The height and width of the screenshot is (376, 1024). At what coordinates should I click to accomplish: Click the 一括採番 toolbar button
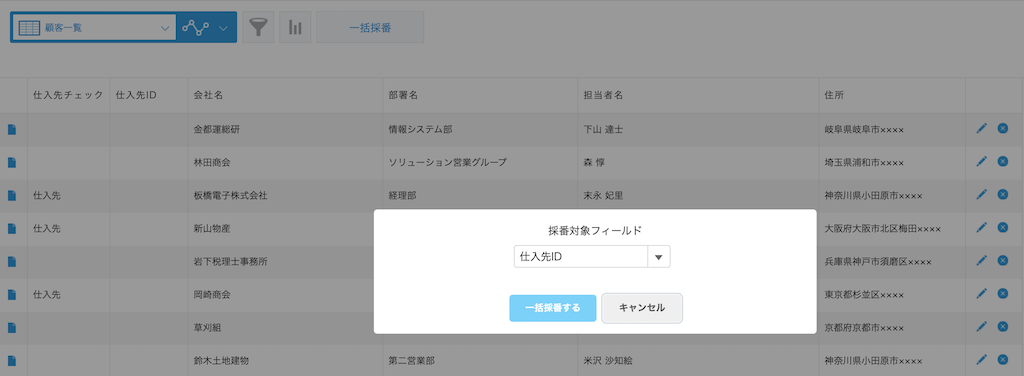pyautogui.click(x=370, y=27)
